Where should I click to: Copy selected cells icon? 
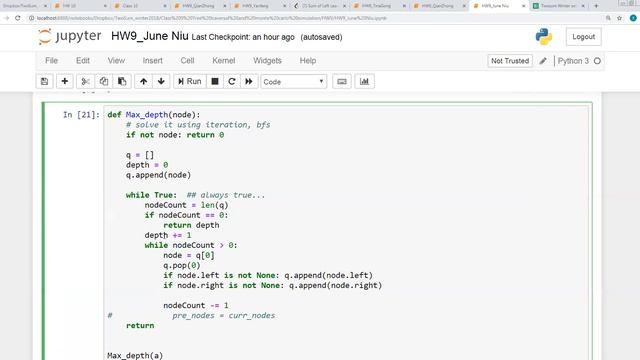104,81
